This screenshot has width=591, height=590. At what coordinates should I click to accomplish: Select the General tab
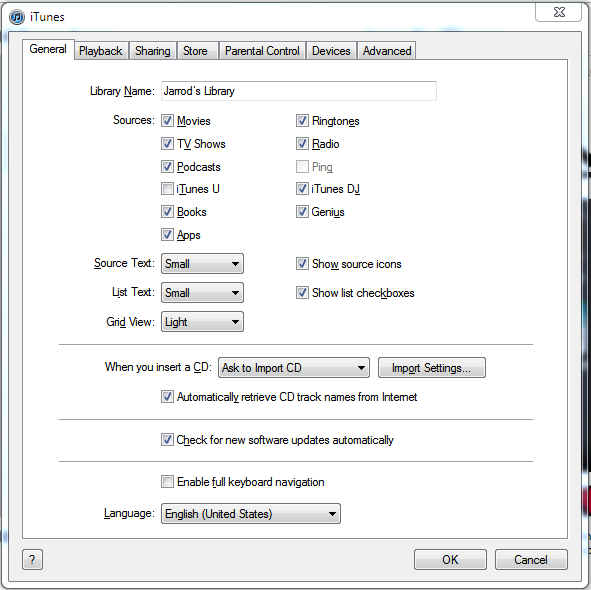[48, 49]
